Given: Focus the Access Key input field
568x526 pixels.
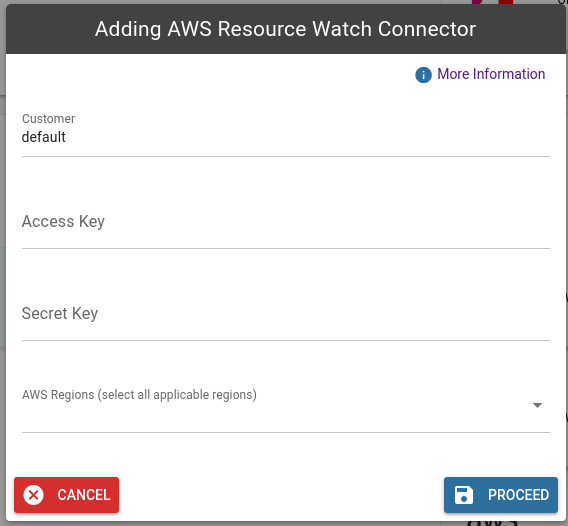Looking at the screenshot, I should pos(286,225).
